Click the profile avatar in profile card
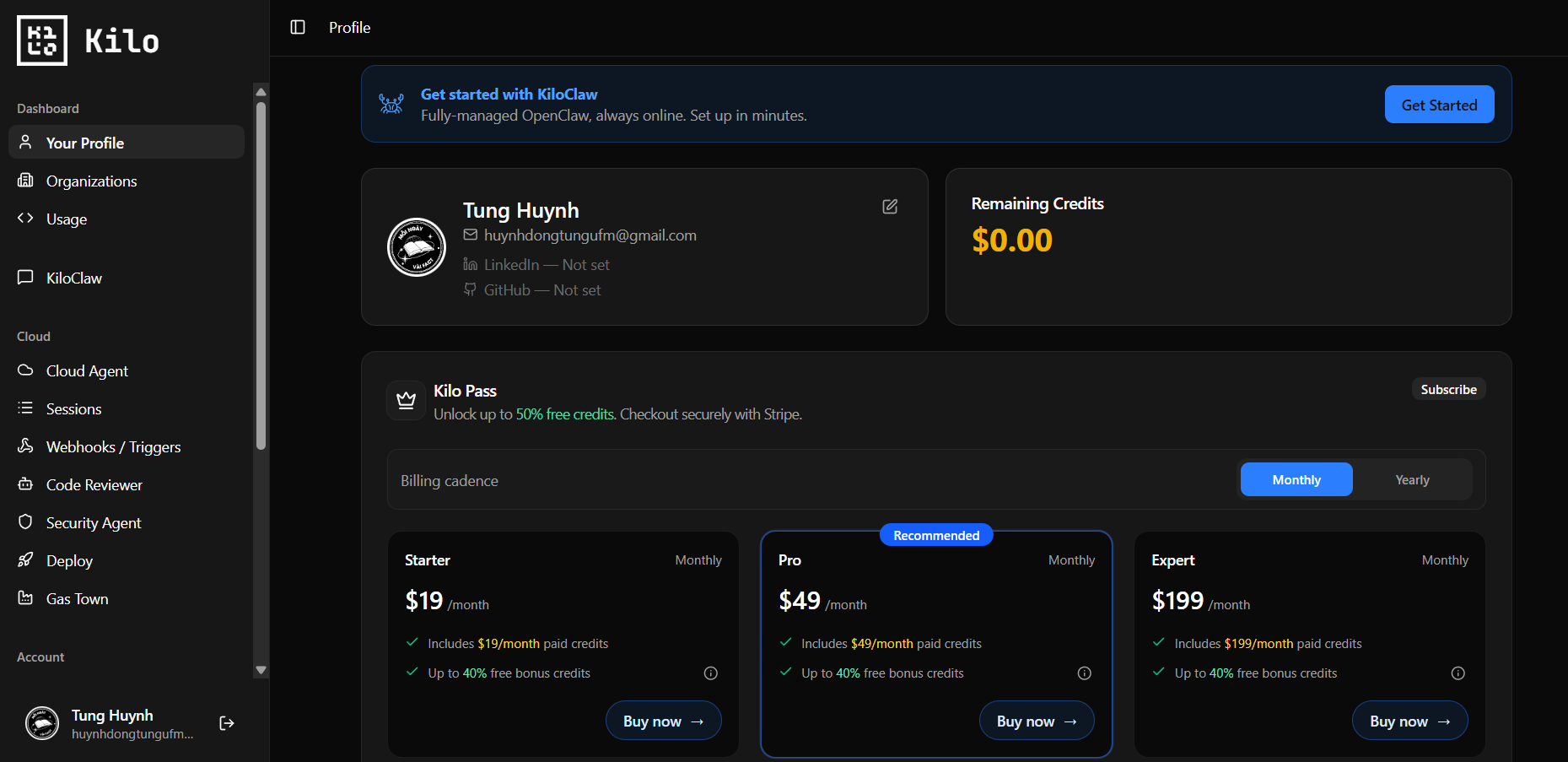Screen dimensions: 1568x762 pos(416,246)
